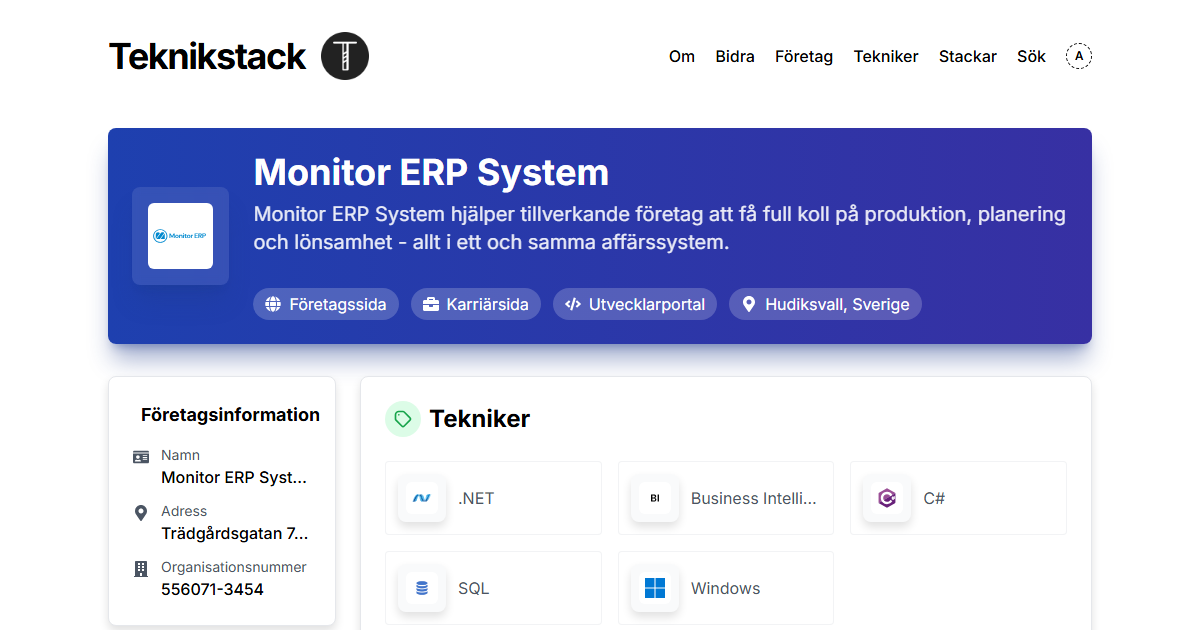Click the Hudiksvall, Sverige location chip
The image size is (1200, 630).
(825, 305)
